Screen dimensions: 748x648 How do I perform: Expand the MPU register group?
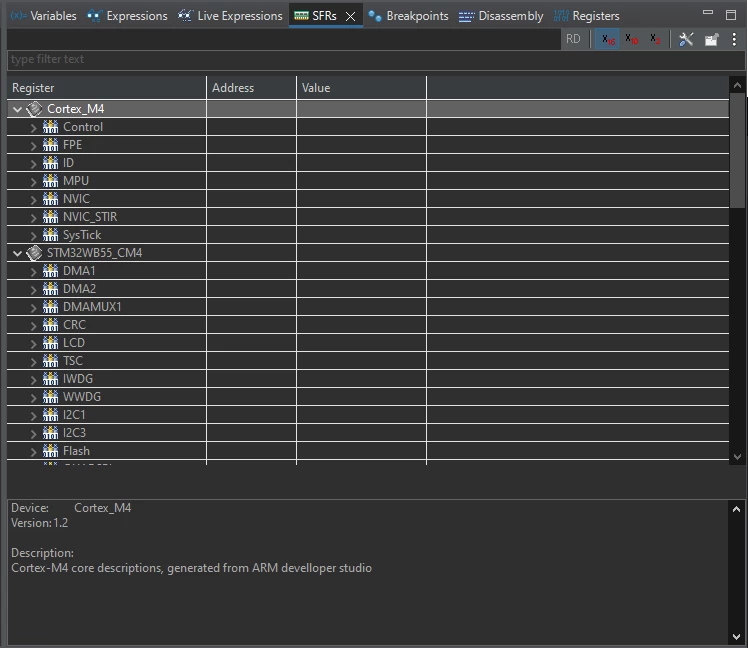(33, 181)
